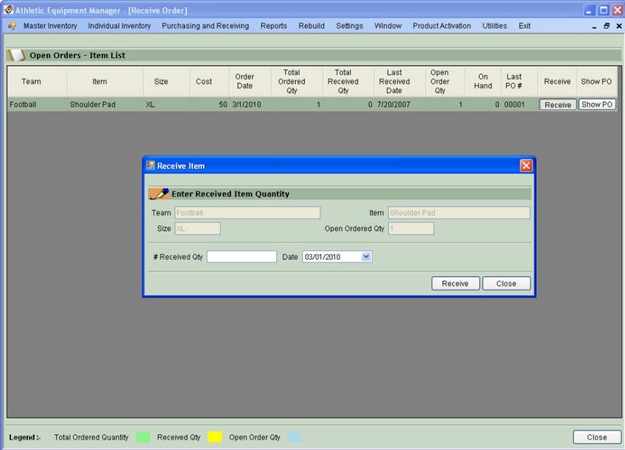
Task: Click the green Total Ordered Quantity legend swatch
Action: point(143,437)
